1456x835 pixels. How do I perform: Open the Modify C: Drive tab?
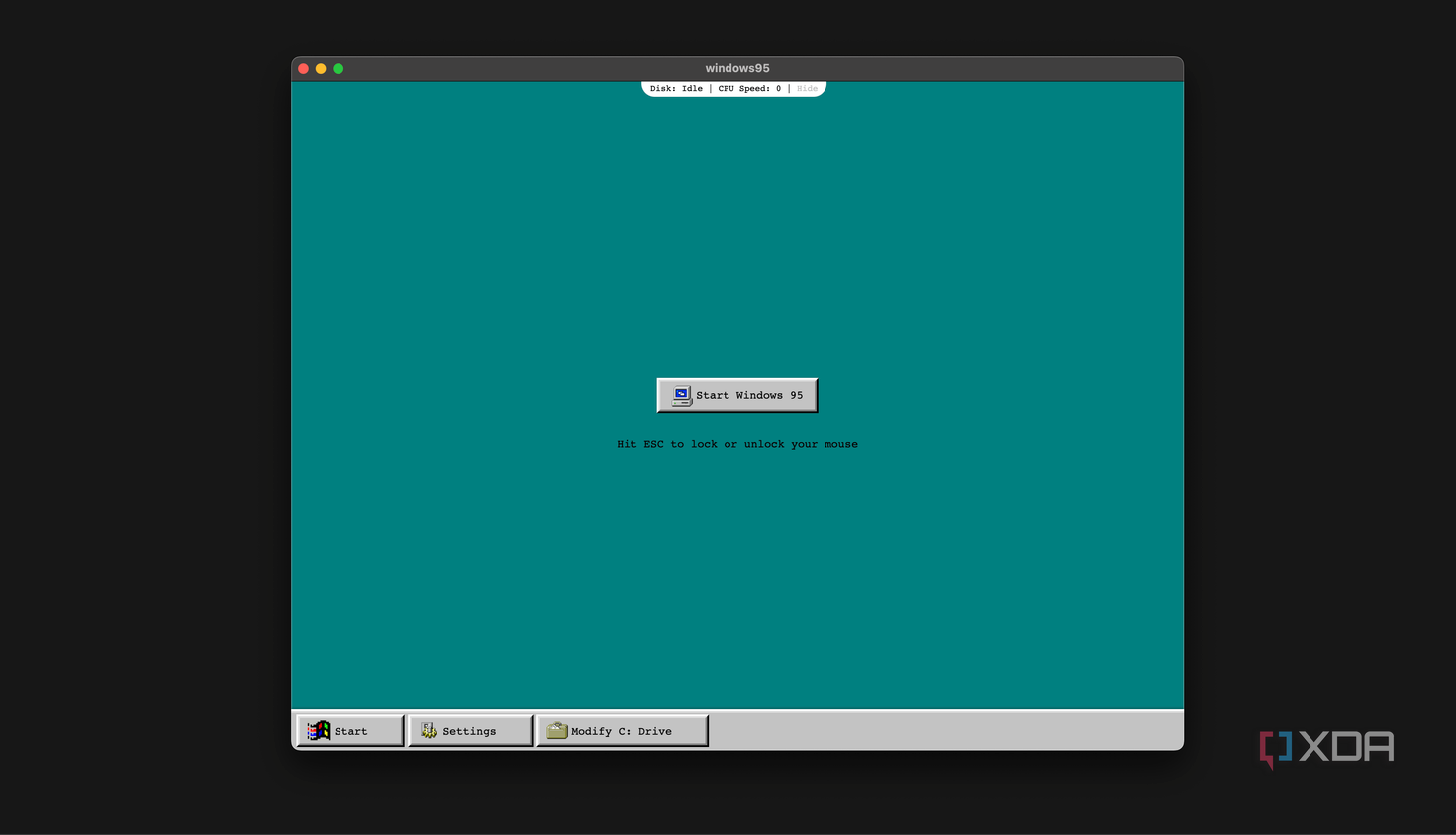coord(622,731)
